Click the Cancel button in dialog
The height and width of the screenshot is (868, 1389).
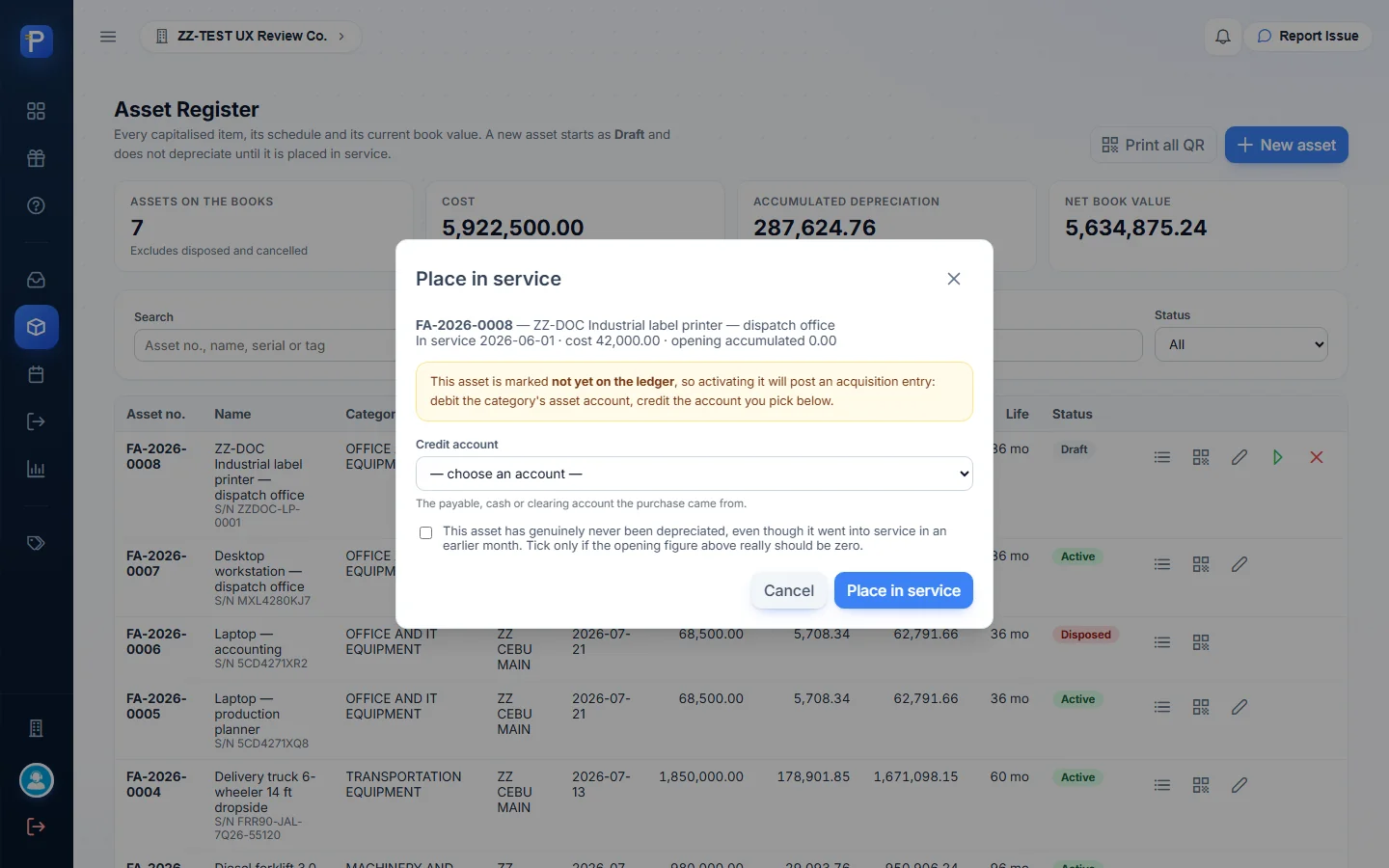[789, 590]
